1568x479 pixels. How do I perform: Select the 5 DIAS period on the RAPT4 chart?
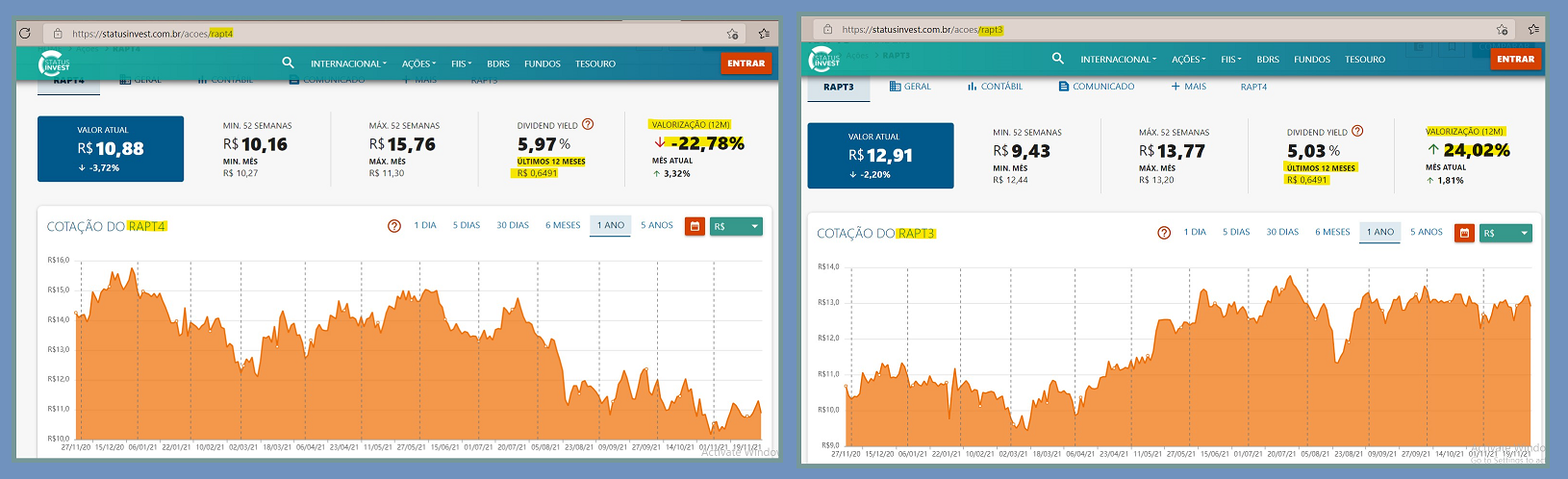467,225
